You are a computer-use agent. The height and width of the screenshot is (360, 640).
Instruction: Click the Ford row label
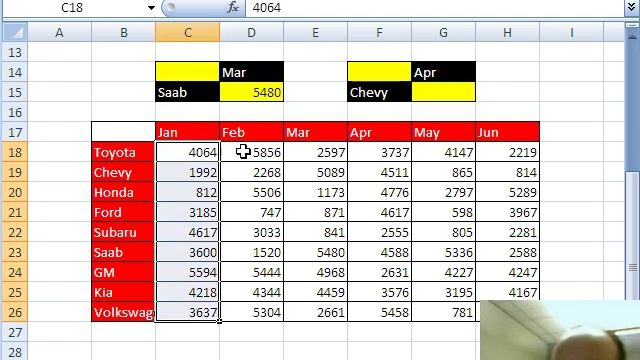(x=124, y=212)
